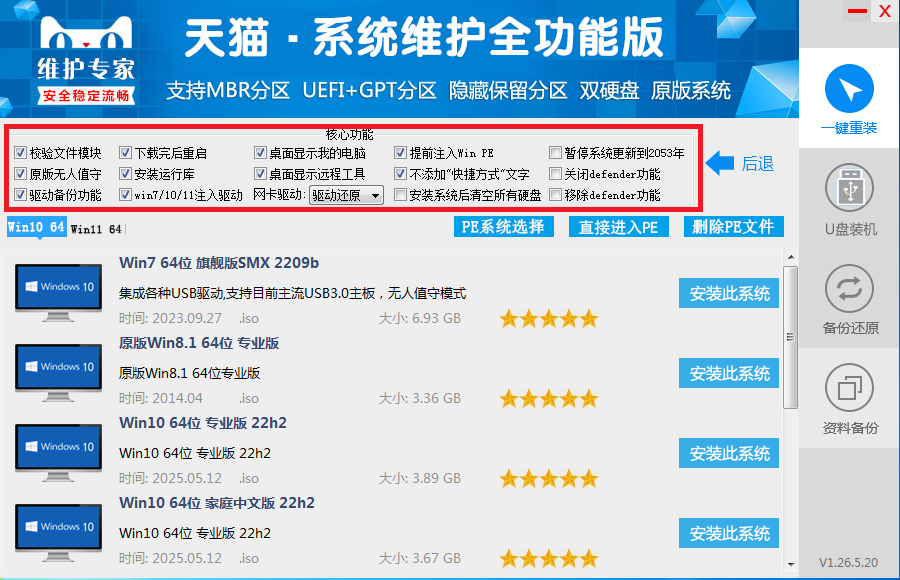Install the 原版Win8.1 64位 专业版 system
This screenshot has height=580, width=900.
pos(729,373)
